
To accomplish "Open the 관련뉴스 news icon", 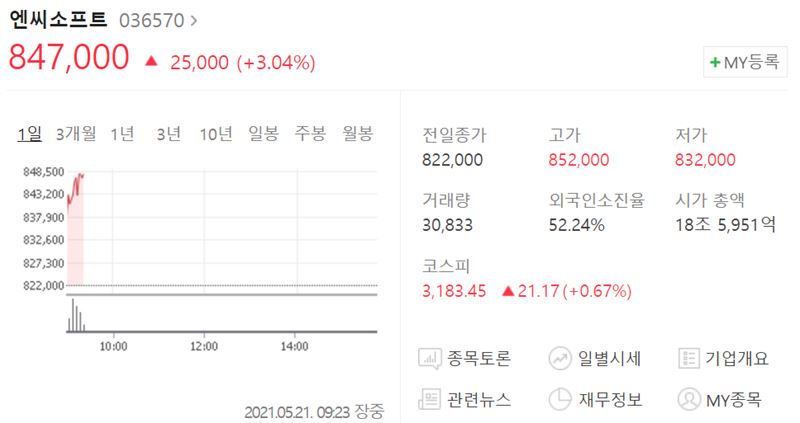I will 430,399.
